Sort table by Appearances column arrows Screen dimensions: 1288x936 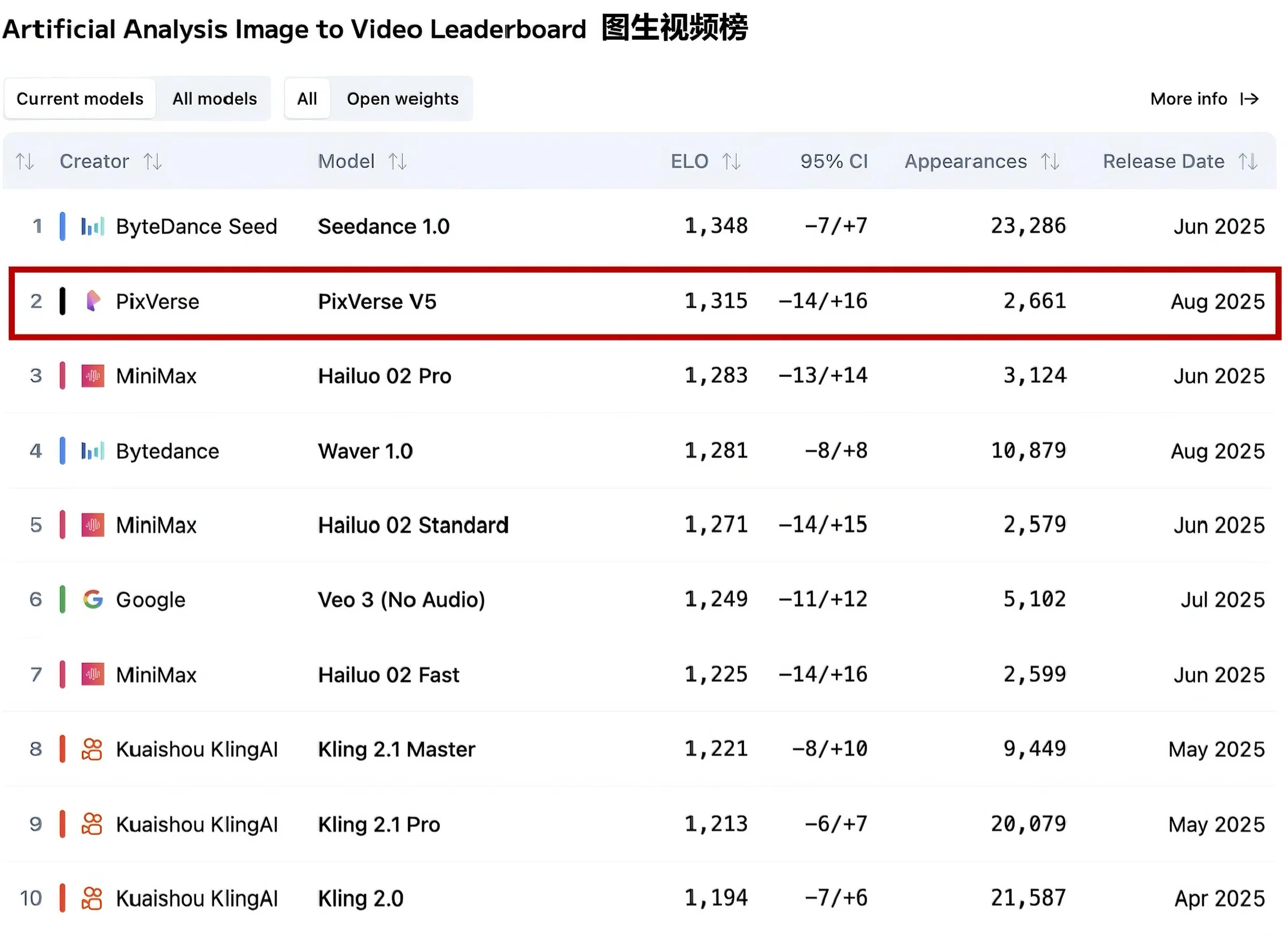(1050, 161)
